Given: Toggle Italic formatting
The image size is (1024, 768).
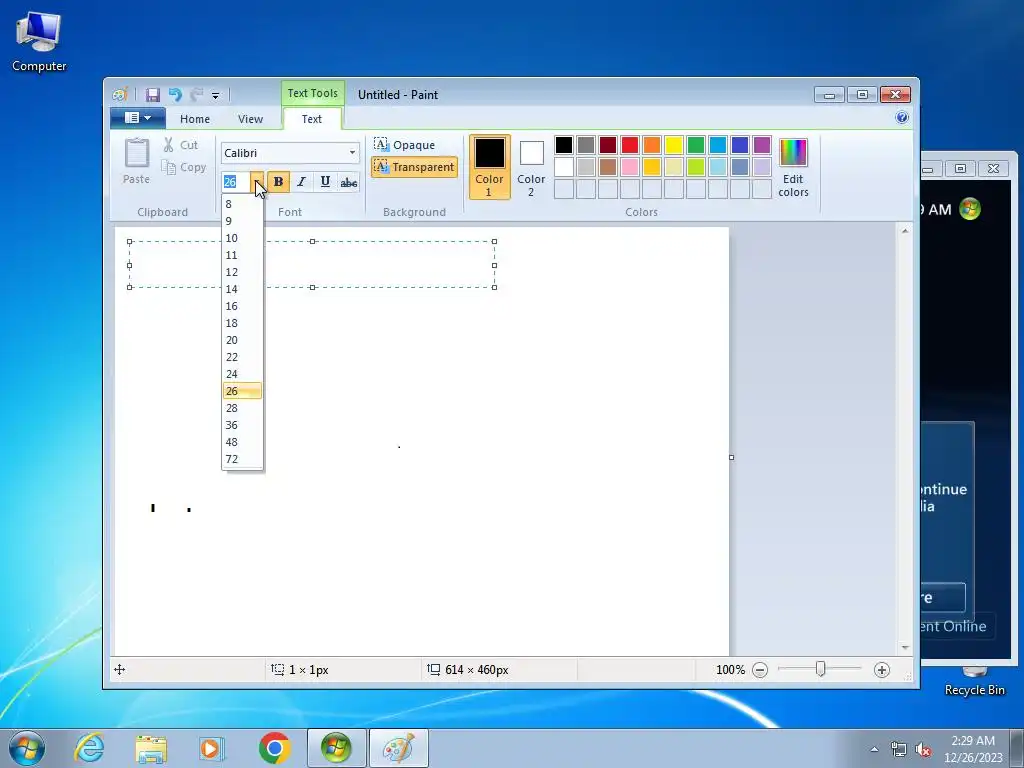Looking at the screenshot, I should (x=301, y=182).
